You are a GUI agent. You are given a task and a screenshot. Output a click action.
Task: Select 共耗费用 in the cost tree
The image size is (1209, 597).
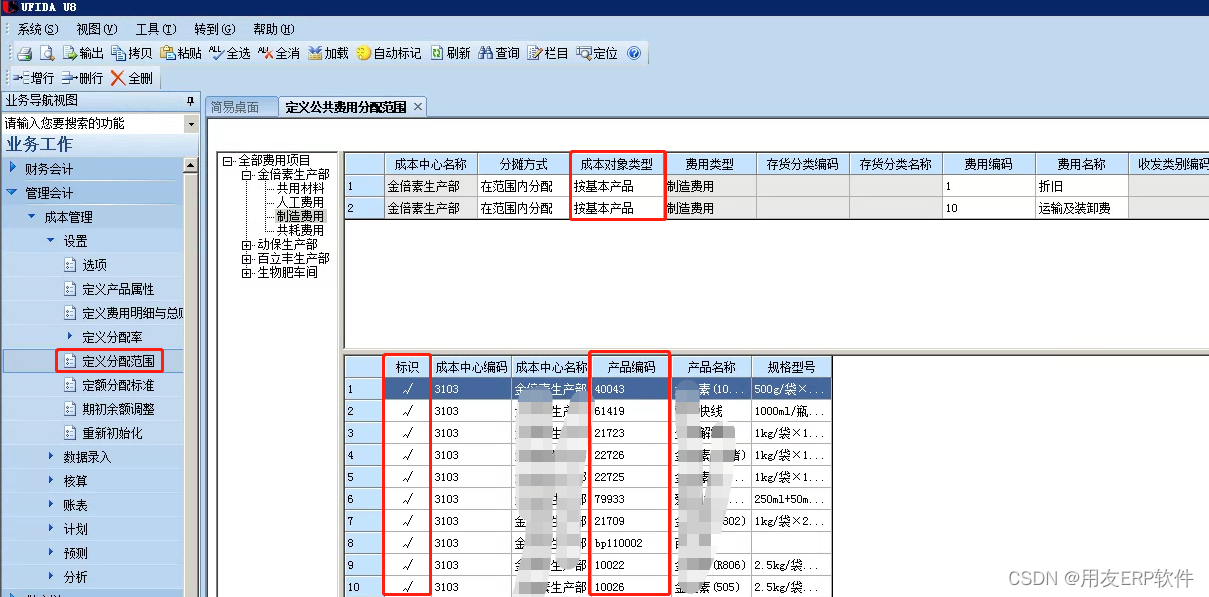(300, 230)
